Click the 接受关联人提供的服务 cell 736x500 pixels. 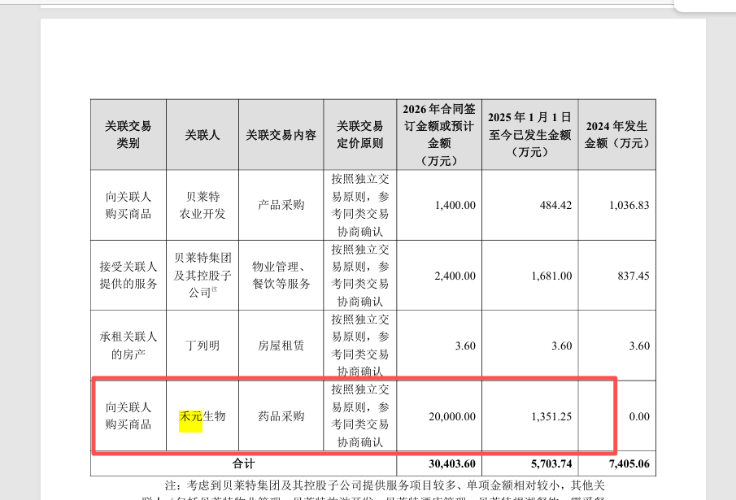tap(128, 275)
